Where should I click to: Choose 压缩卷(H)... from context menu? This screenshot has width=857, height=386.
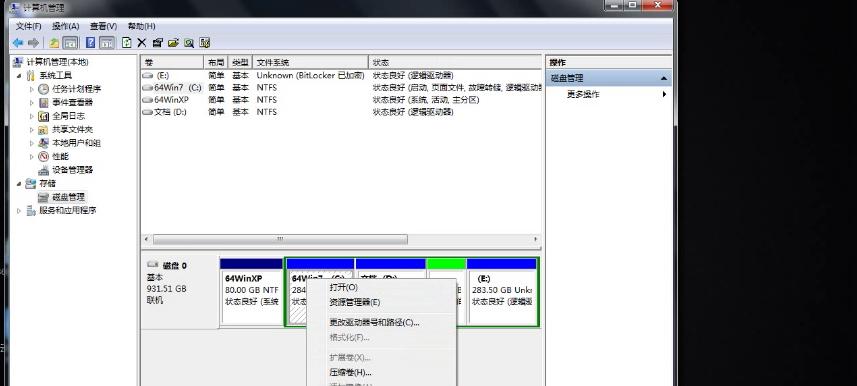click(350, 372)
